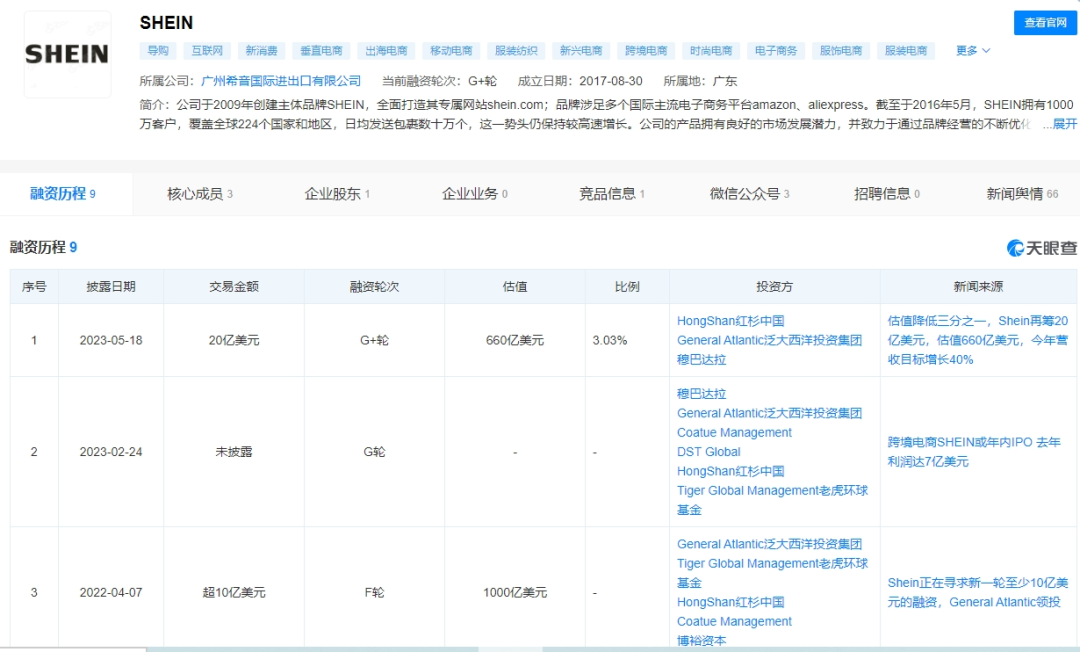Select the 新消费 tag
This screenshot has height=652, width=1080.
click(x=261, y=51)
